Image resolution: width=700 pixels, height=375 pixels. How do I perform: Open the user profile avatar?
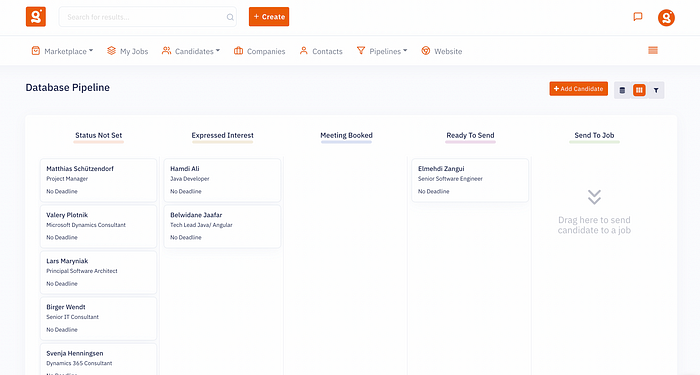[x=666, y=17]
